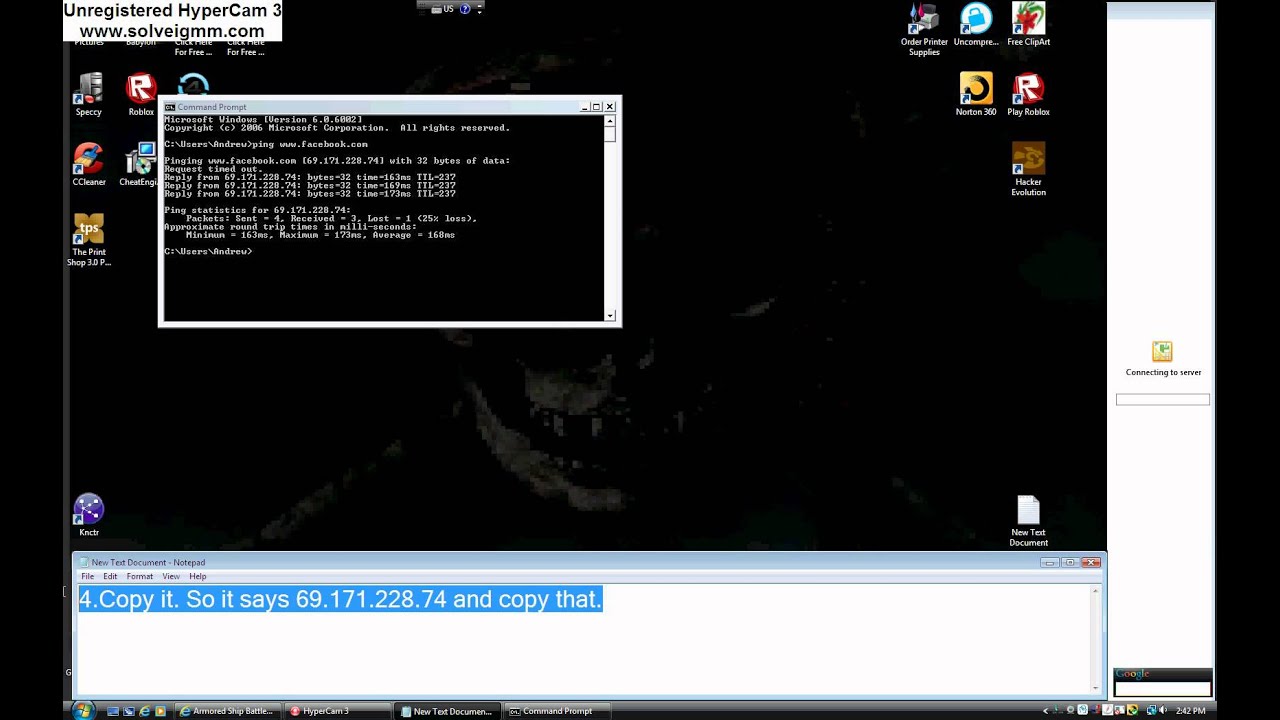Open the CheatEngine desktop icon
Viewport: 1280px width, 720px height.
(x=139, y=165)
